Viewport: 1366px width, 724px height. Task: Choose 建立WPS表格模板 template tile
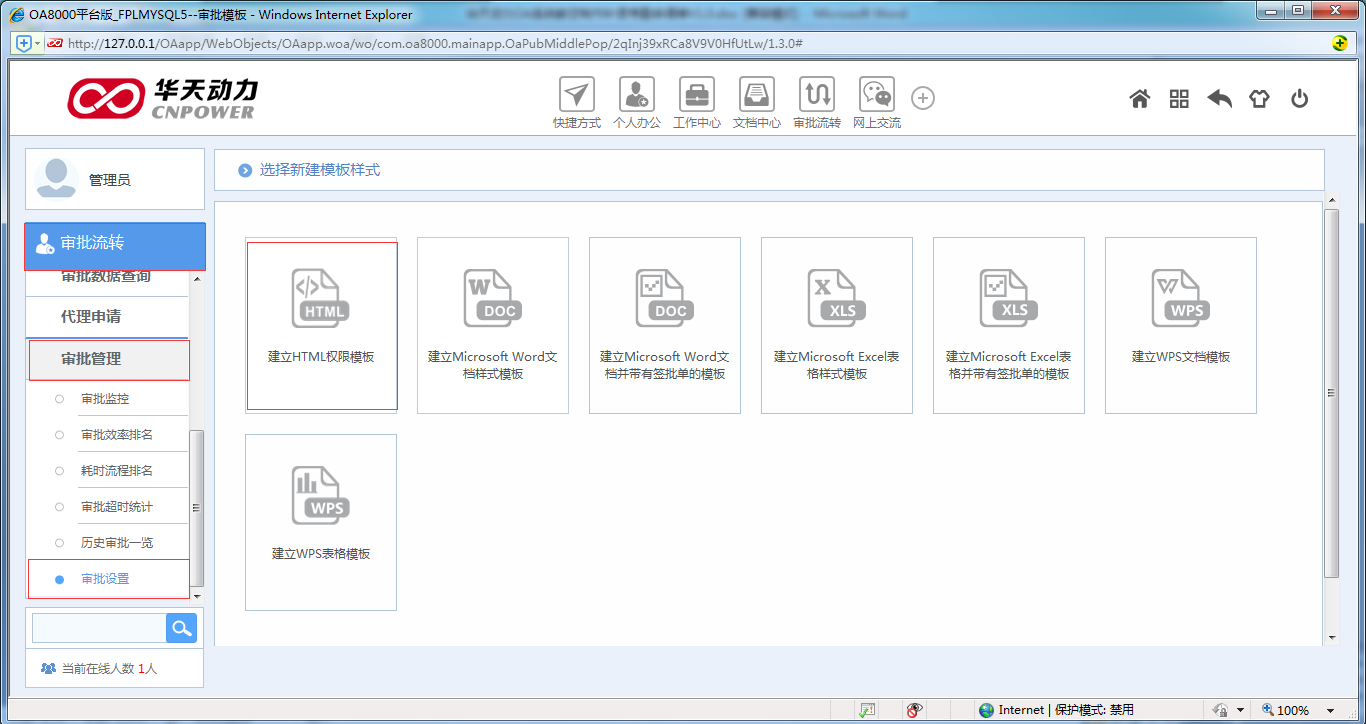[321, 522]
